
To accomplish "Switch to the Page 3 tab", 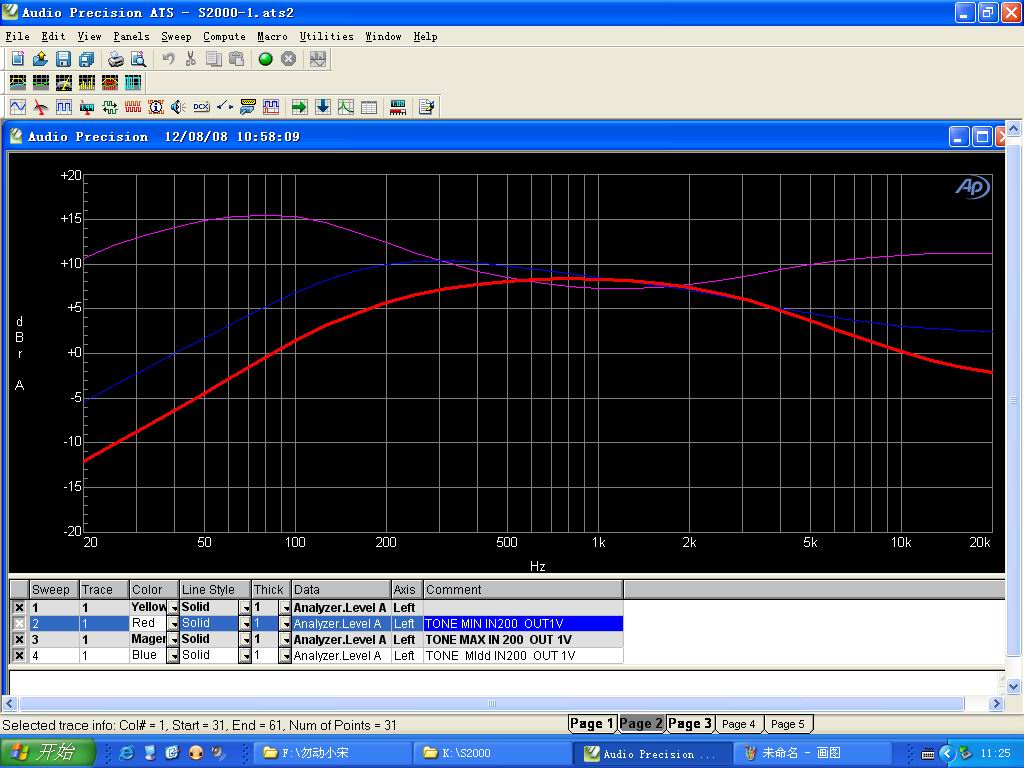I will (x=690, y=724).
